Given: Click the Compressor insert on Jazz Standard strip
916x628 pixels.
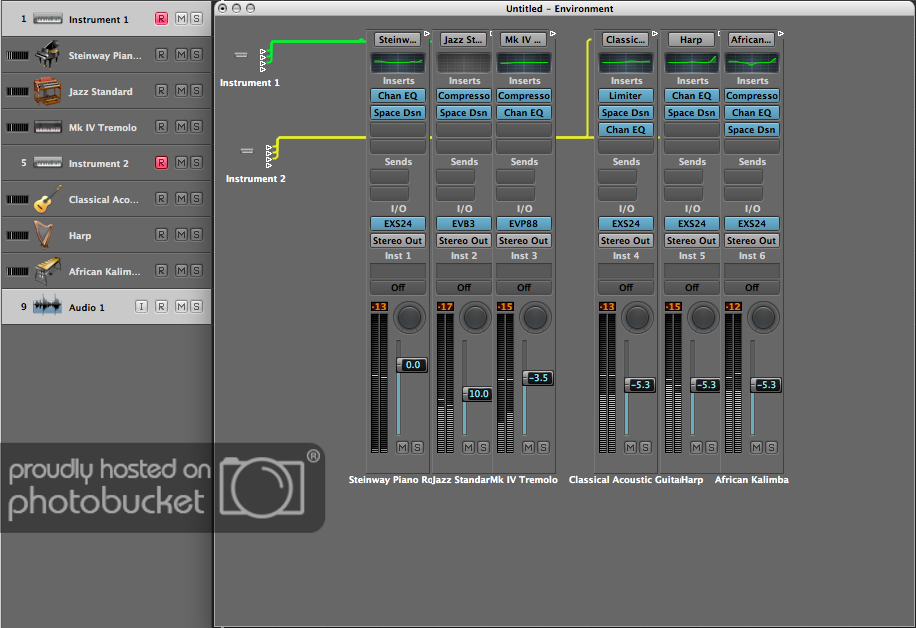Looking at the screenshot, I should coord(464,96).
